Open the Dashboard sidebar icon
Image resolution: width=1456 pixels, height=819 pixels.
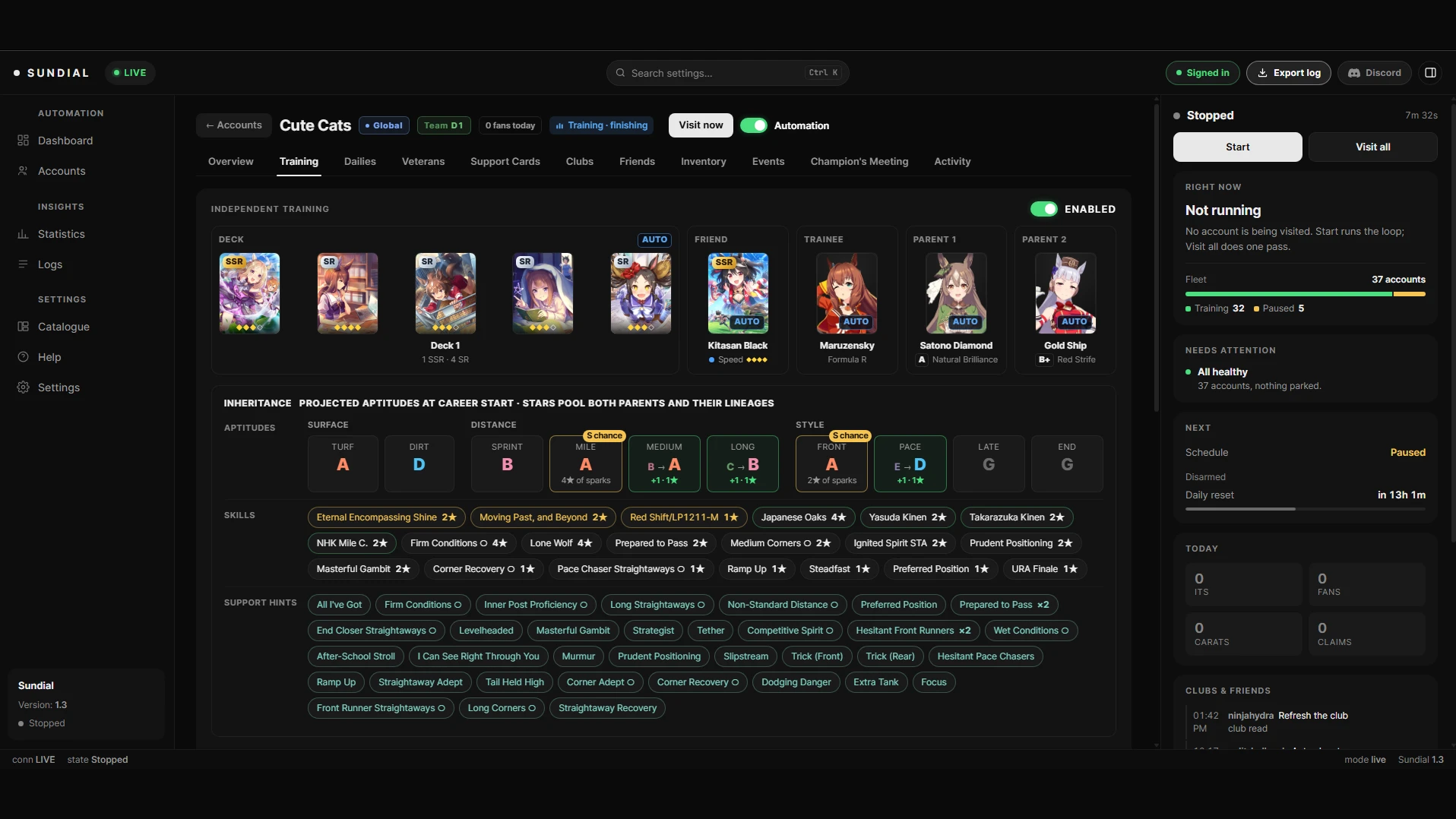(23, 141)
